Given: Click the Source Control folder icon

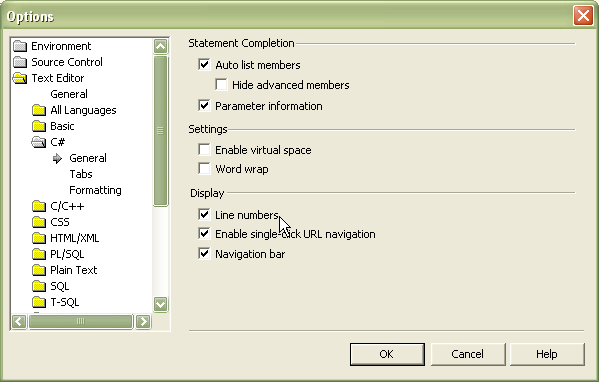Looking at the screenshot, I should 20,62.
